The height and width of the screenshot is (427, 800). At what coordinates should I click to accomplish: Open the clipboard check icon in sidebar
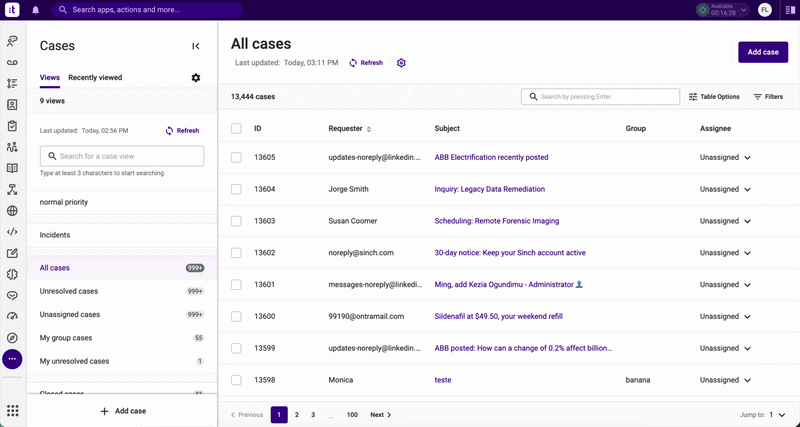pyautogui.click(x=12, y=125)
